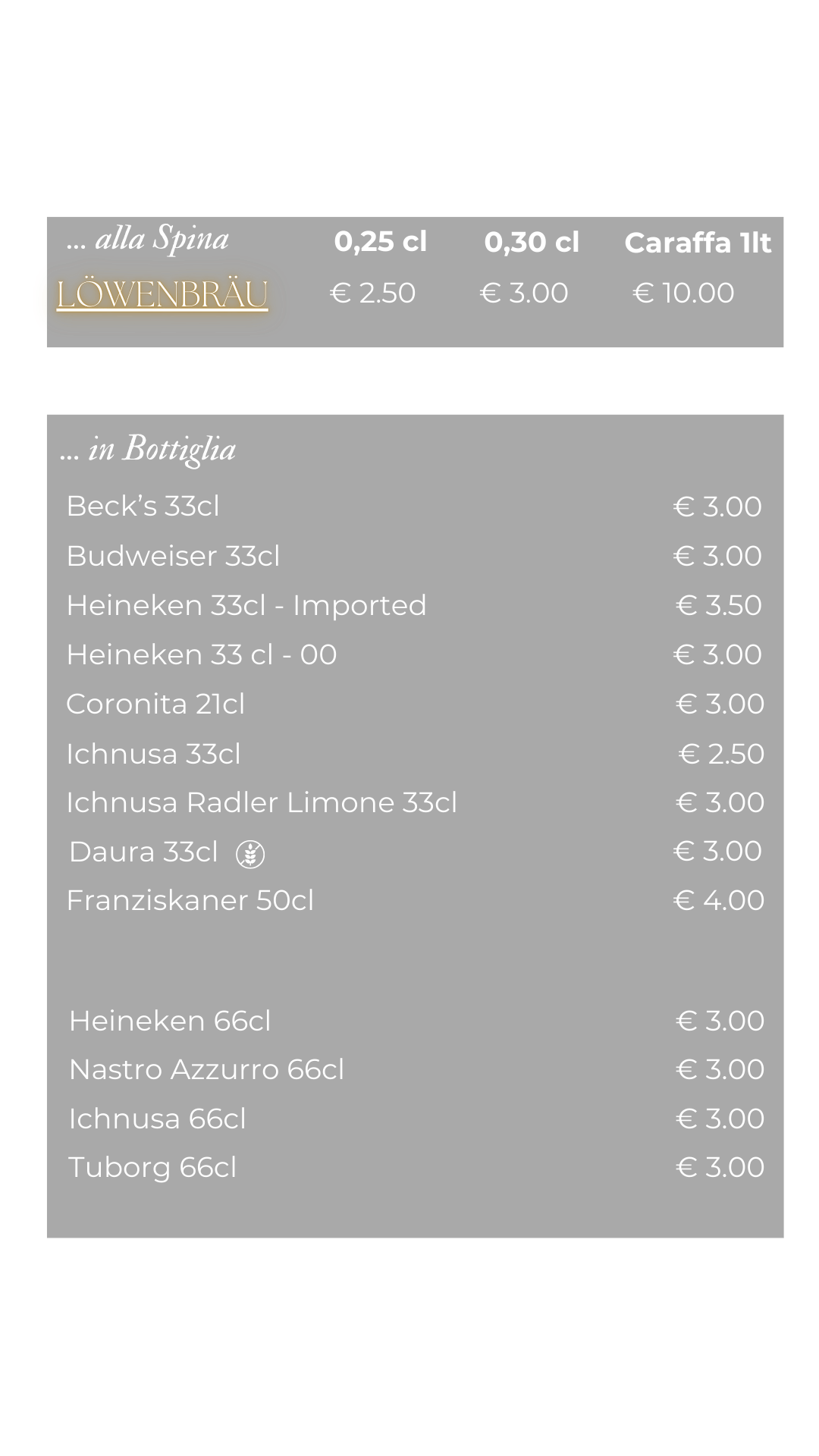This screenshot has height=1456, width=819.
Task: Select the 0,25 cl column header
Action: pos(381,242)
